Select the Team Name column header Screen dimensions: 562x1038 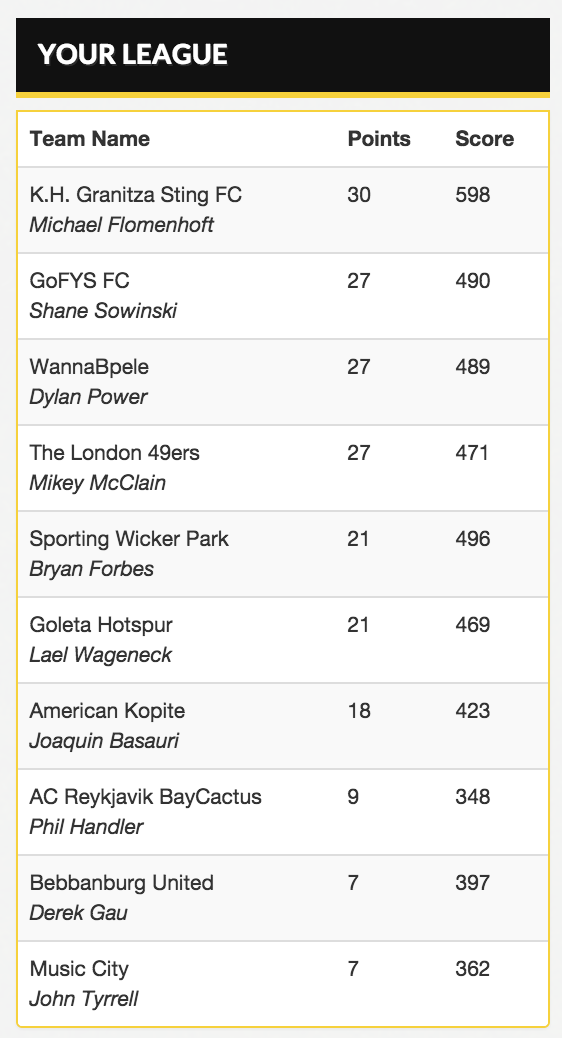[x=89, y=138]
